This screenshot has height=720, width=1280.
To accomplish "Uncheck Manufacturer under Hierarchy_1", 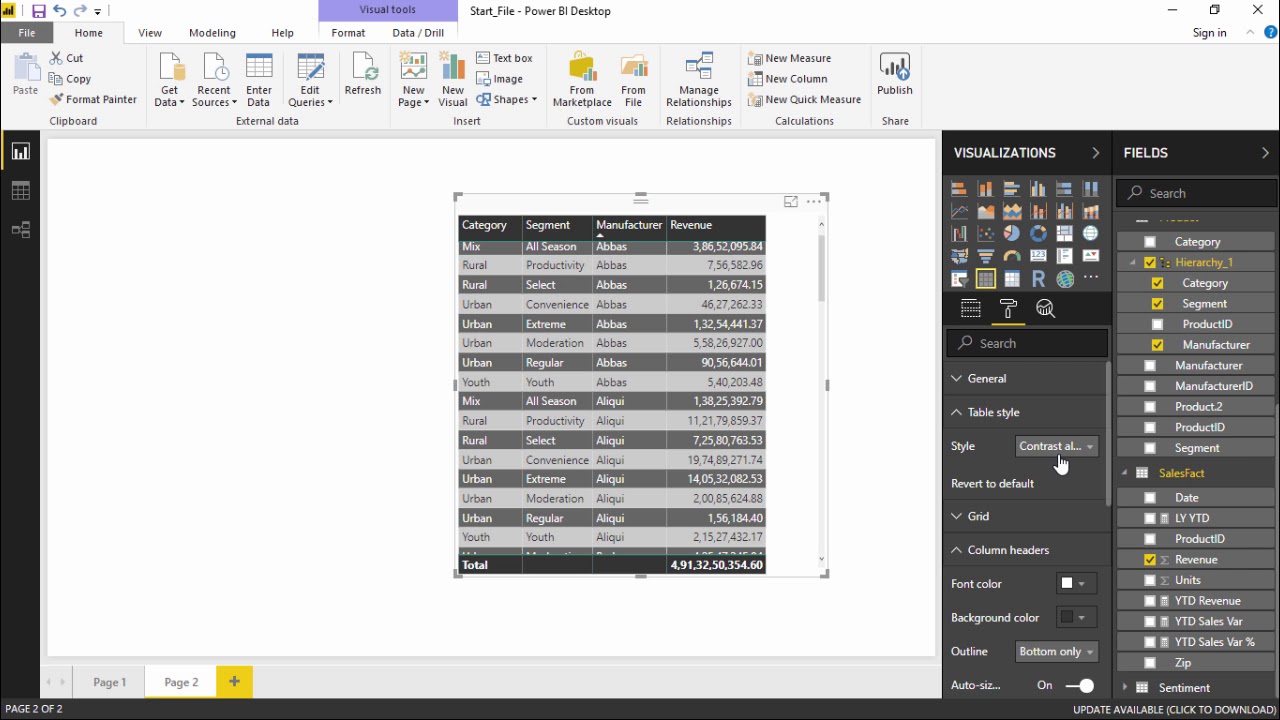I will (1157, 344).
